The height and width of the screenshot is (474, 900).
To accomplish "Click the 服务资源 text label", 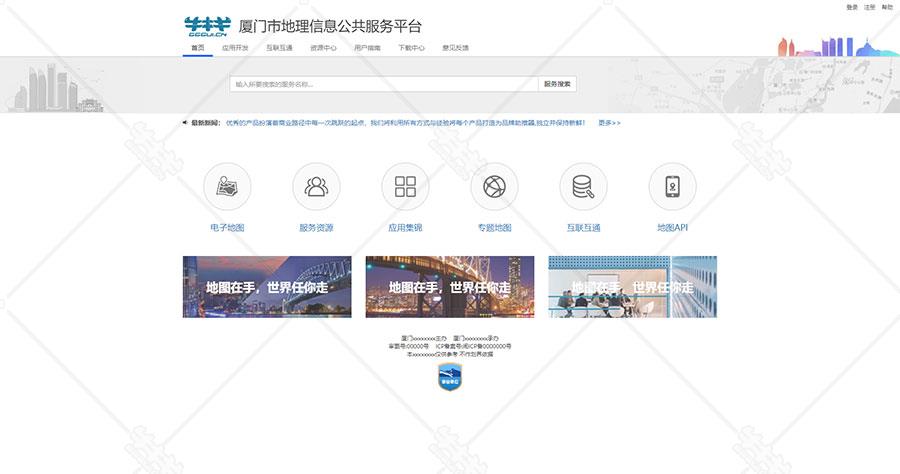I will [316, 228].
